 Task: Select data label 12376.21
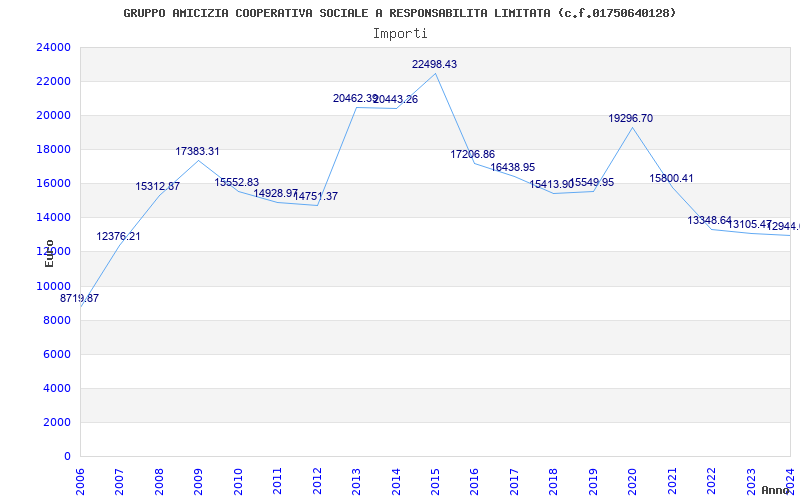point(118,236)
